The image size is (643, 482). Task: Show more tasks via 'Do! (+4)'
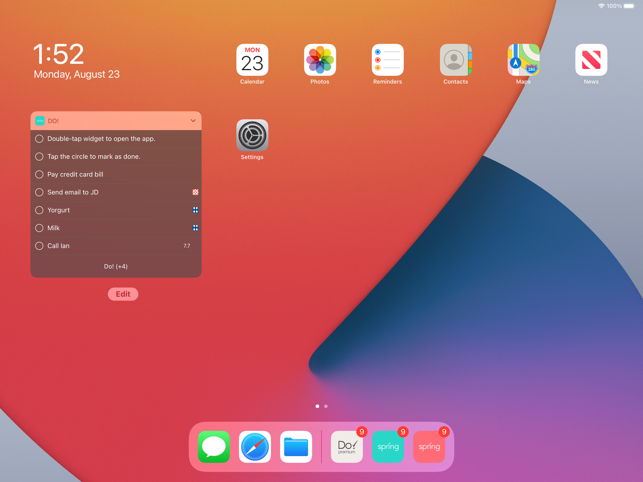click(x=116, y=266)
